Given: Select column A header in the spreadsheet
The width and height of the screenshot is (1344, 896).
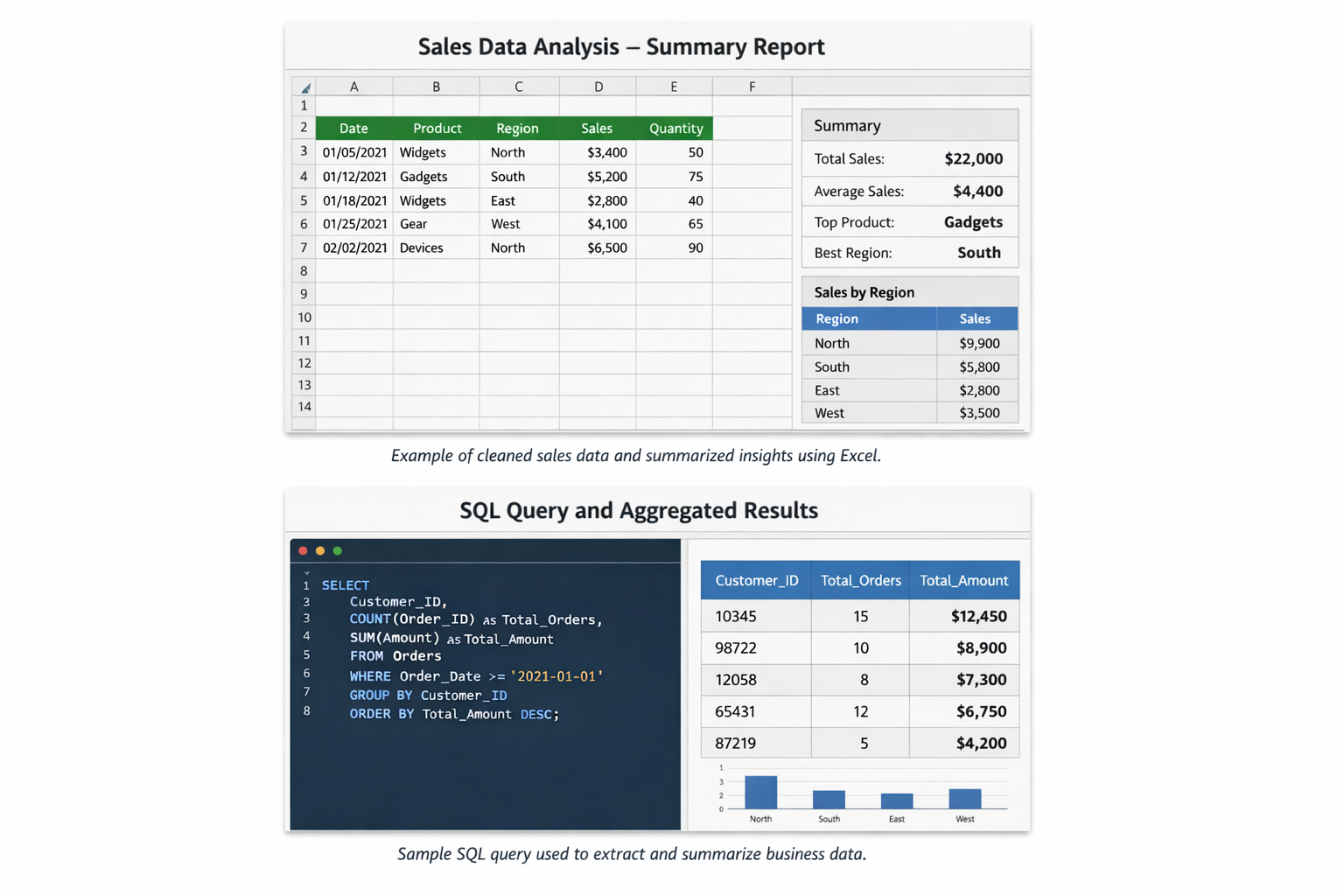Looking at the screenshot, I should 353,87.
